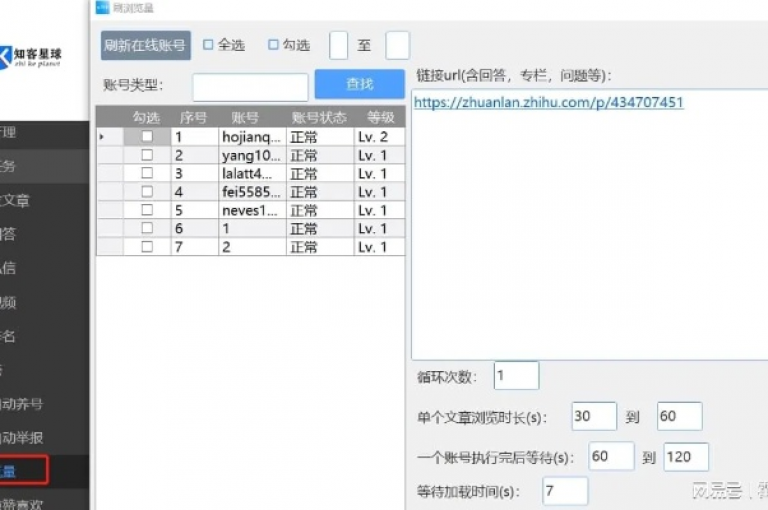Screen dimensions: 768x510
Task: Sort by the 账号状态 column header
Action: (x=319, y=117)
